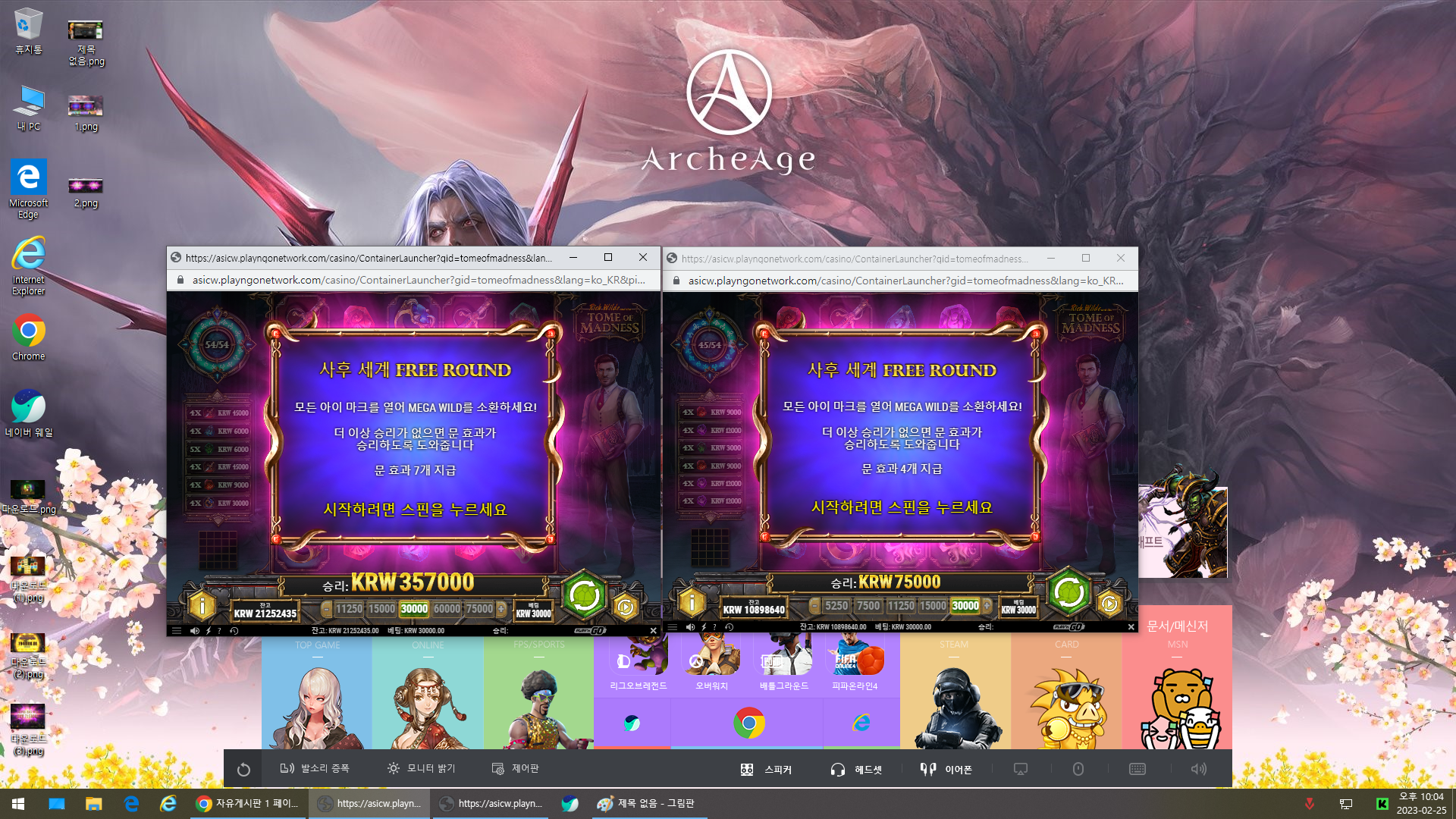Close right game using bottom bar X
This screenshot has width=1456, height=819.
pyautogui.click(x=1131, y=627)
